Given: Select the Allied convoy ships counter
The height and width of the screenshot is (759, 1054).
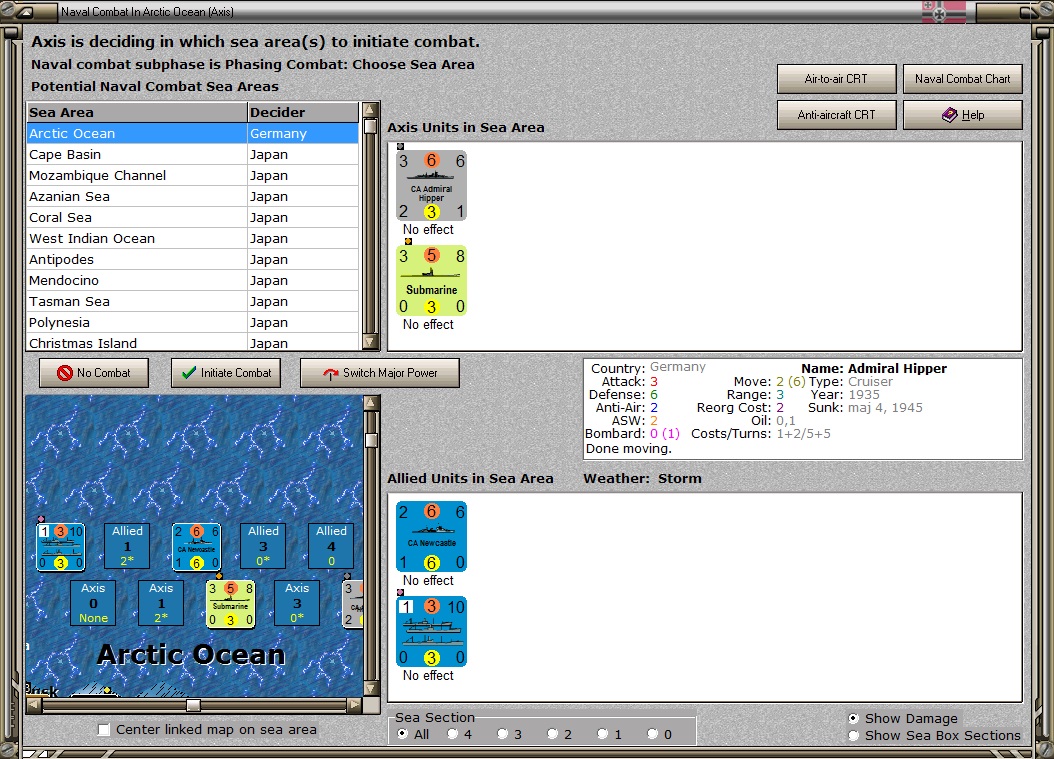Looking at the screenshot, I should point(431,631).
